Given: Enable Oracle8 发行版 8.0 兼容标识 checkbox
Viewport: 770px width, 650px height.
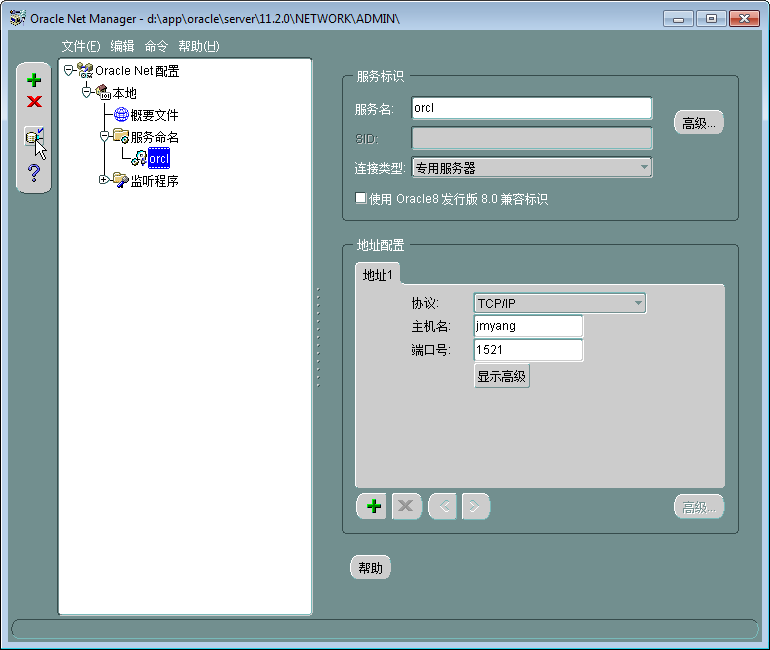Looking at the screenshot, I should [361, 198].
